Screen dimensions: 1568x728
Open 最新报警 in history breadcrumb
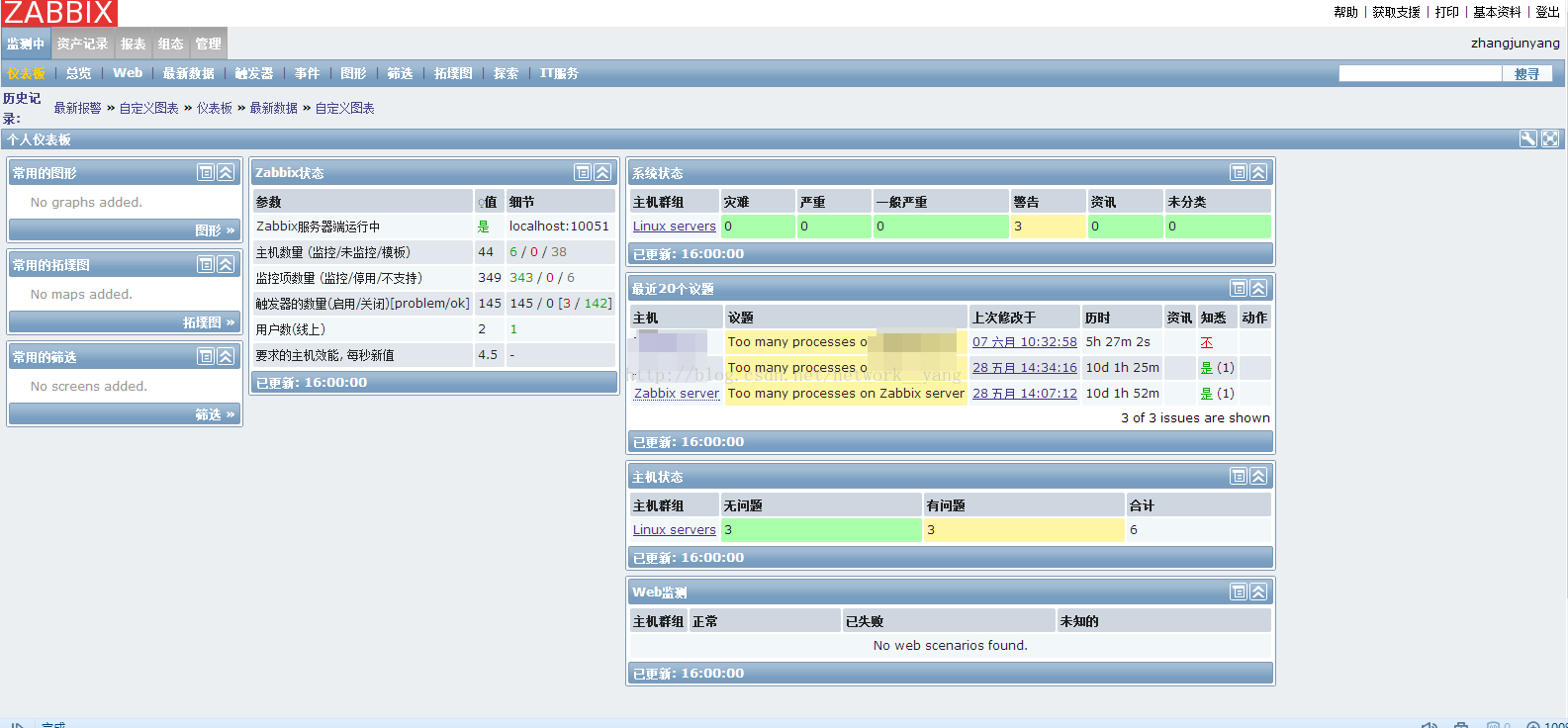pyautogui.click(x=78, y=108)
